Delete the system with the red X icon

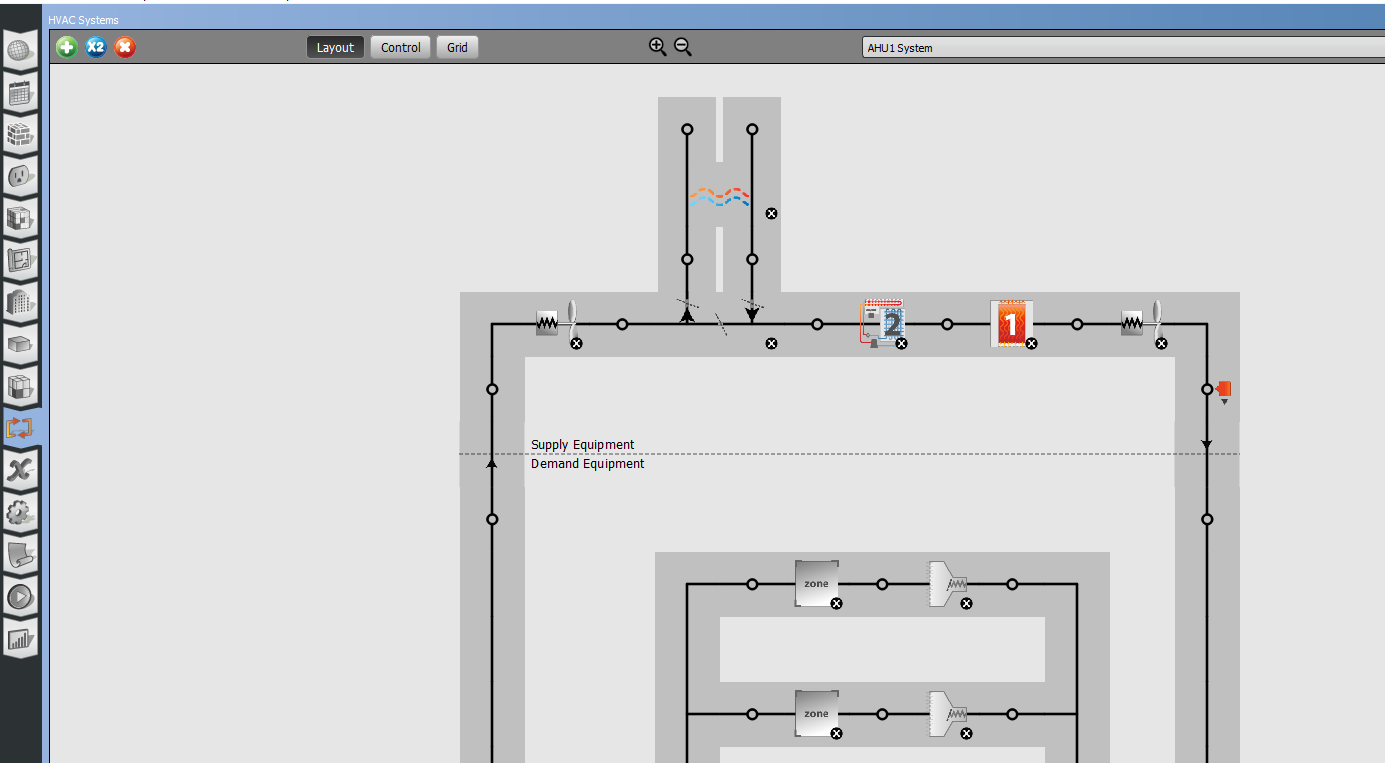point(125,47)
